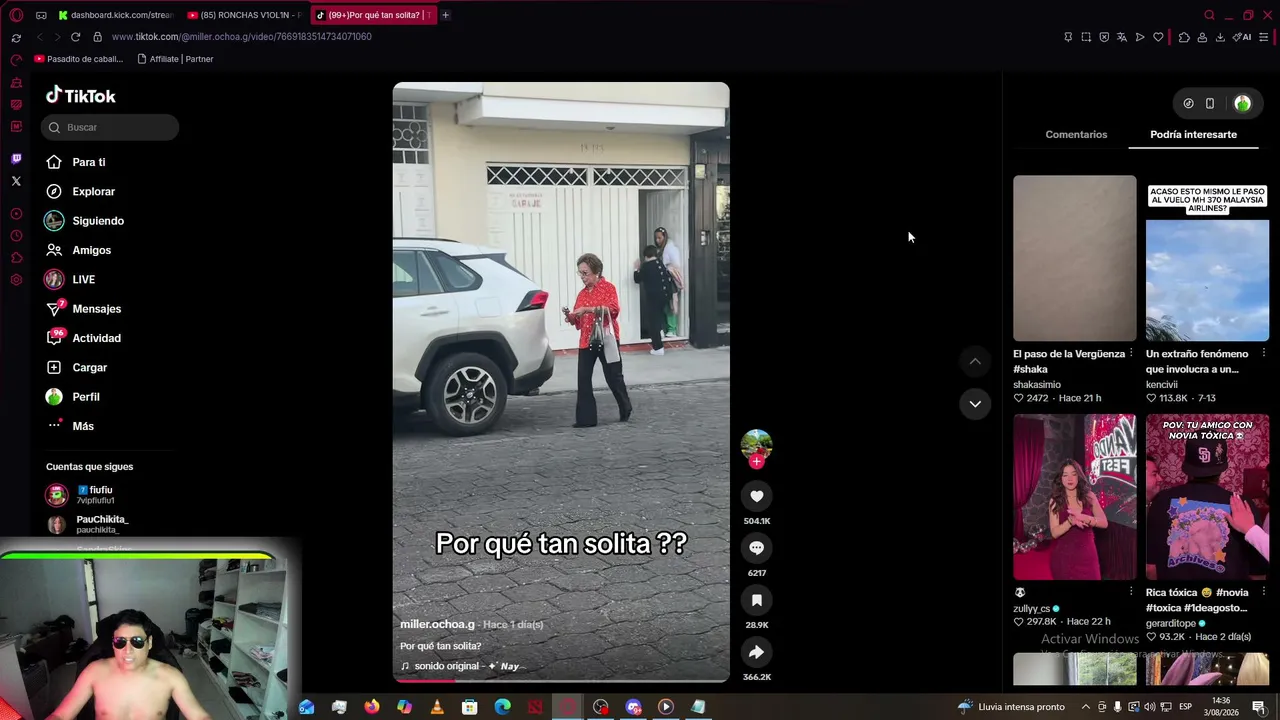Add page to favorites heart in toolbar
Viewport: 1280px width, 720px height.
[1158, 37]
